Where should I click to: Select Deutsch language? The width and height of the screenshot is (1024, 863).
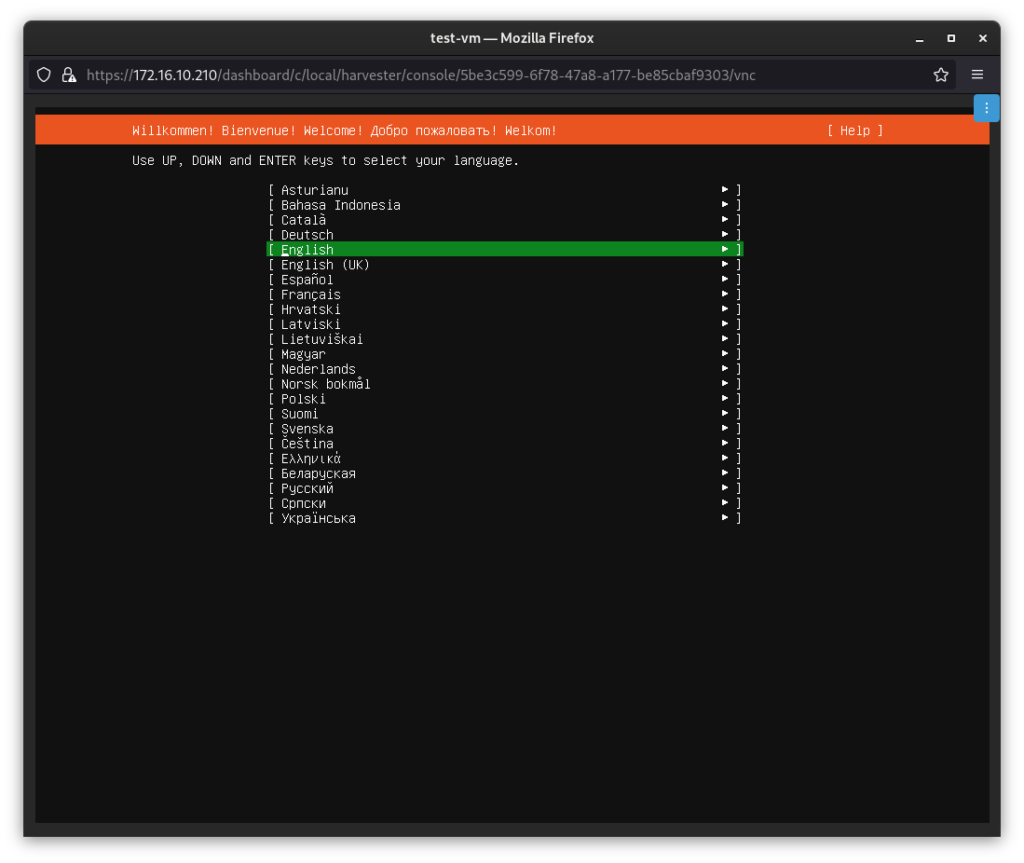click(x=504, y=235)
